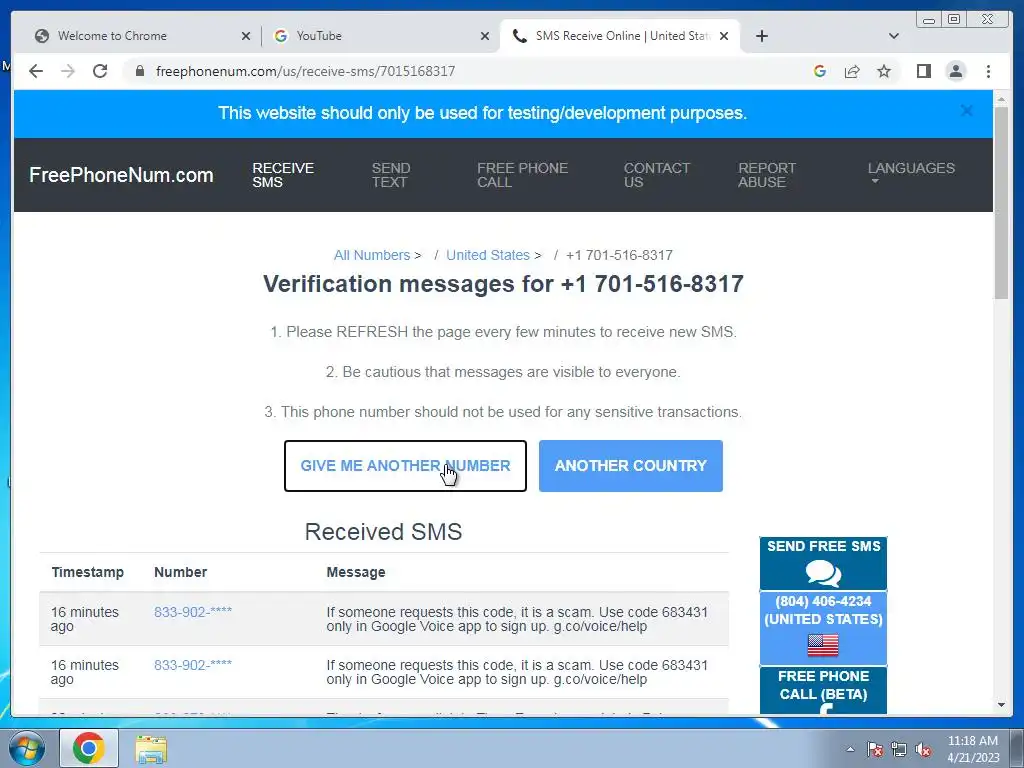Click the Message column header
The width and height of the screenshot is (1024, 768).
pyautogui.click(x=356, y=572)
